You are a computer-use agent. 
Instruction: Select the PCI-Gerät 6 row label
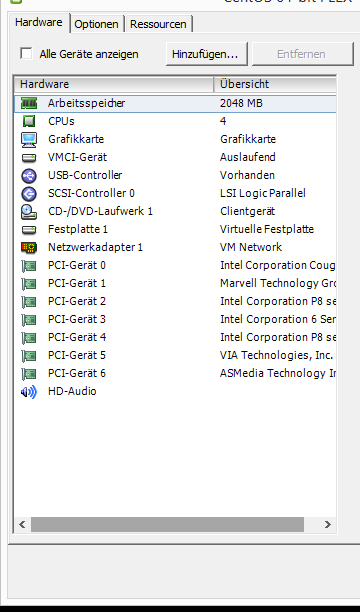click(x=77, y=373)
